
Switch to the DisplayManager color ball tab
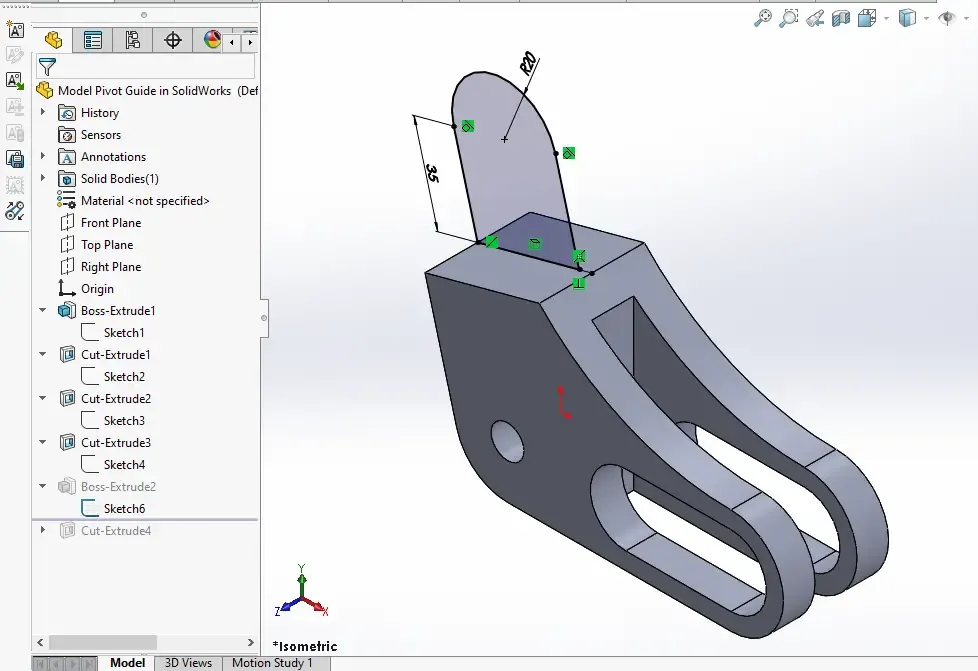pos(211,41)
